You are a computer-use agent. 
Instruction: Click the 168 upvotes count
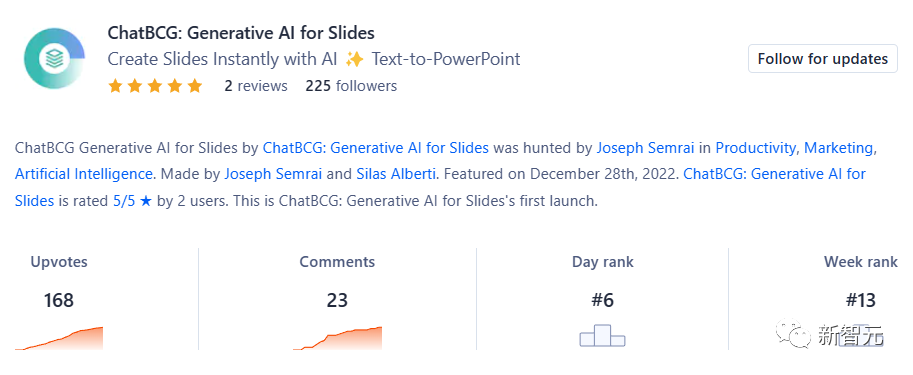point(59,300)
